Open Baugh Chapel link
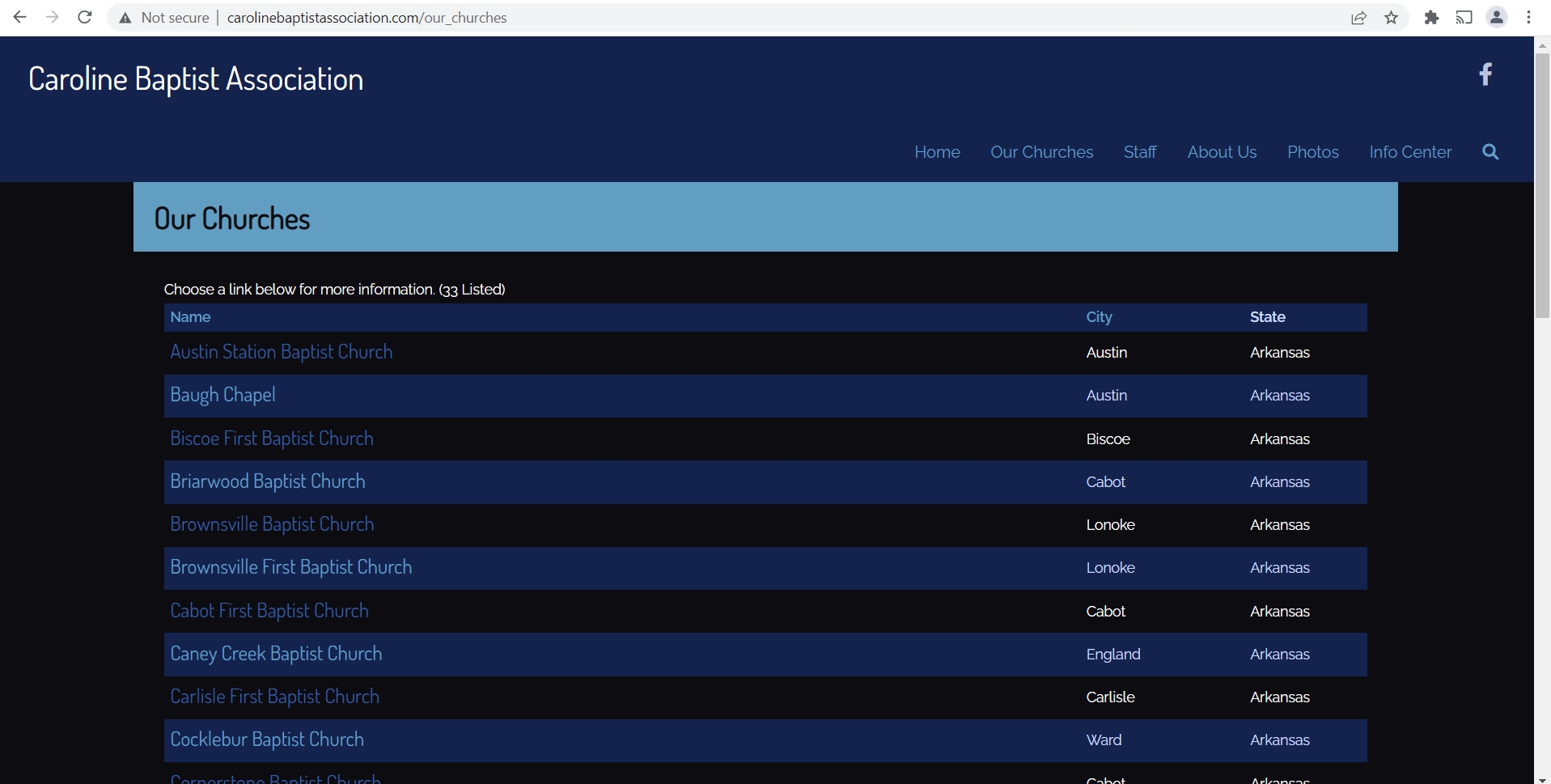 [x=222, y=395]
